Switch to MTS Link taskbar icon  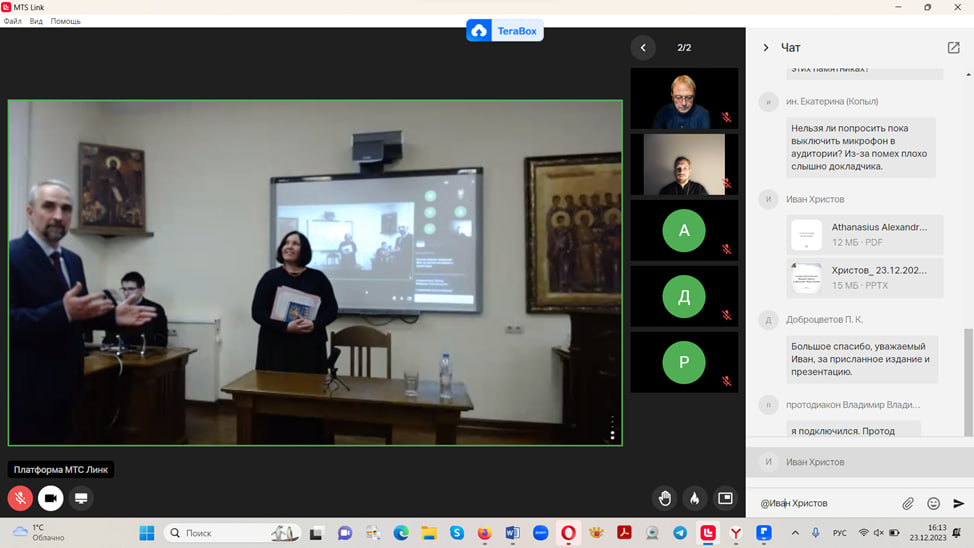pyautogui.click(x=708, y=533)
